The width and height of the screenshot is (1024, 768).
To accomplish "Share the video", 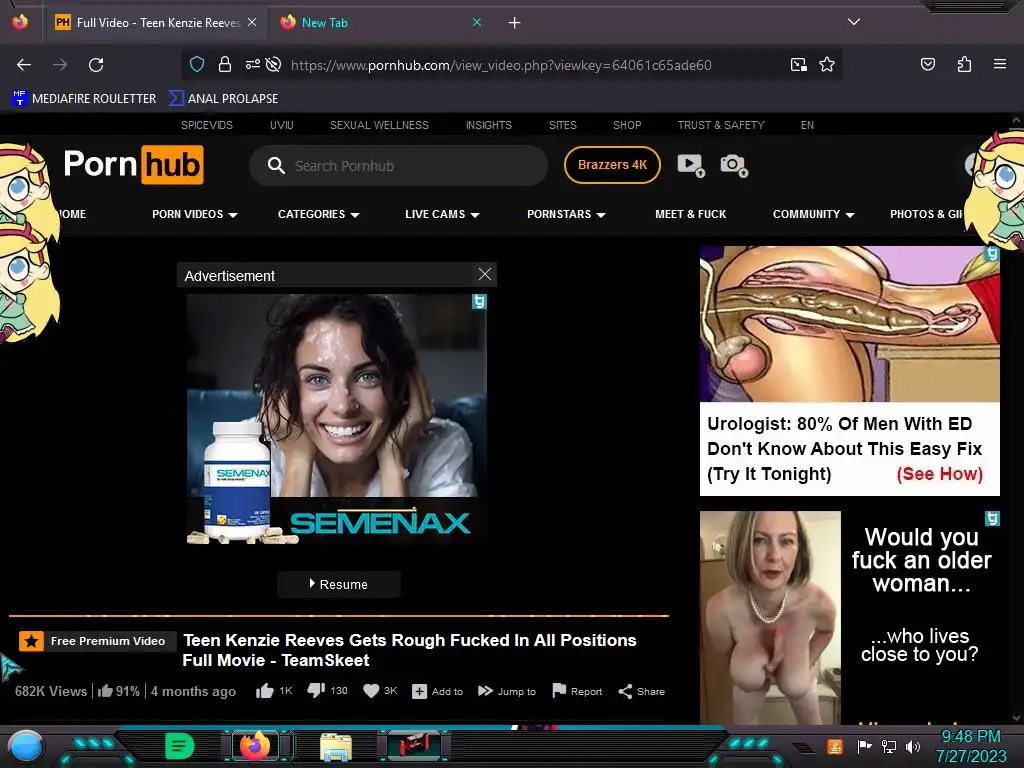I will 642,691.
